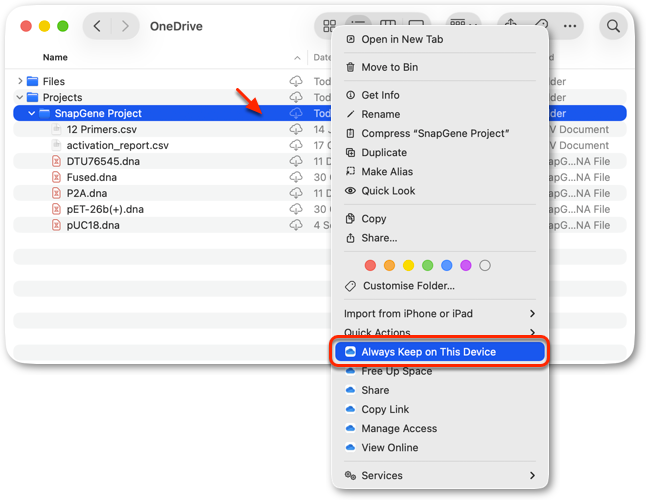Click the DTU76545.dna file icon
646x500 pixels.
pyautogui.click(x=56, y=161)
